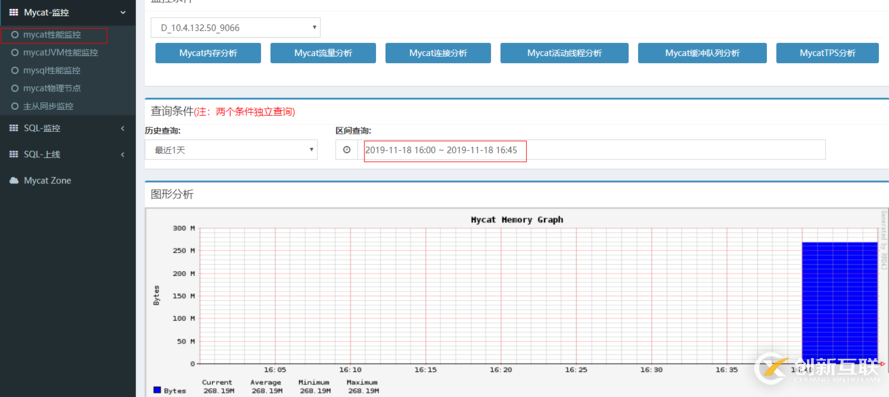Click circle icon next to 主从同步监控

click(15, 106)
